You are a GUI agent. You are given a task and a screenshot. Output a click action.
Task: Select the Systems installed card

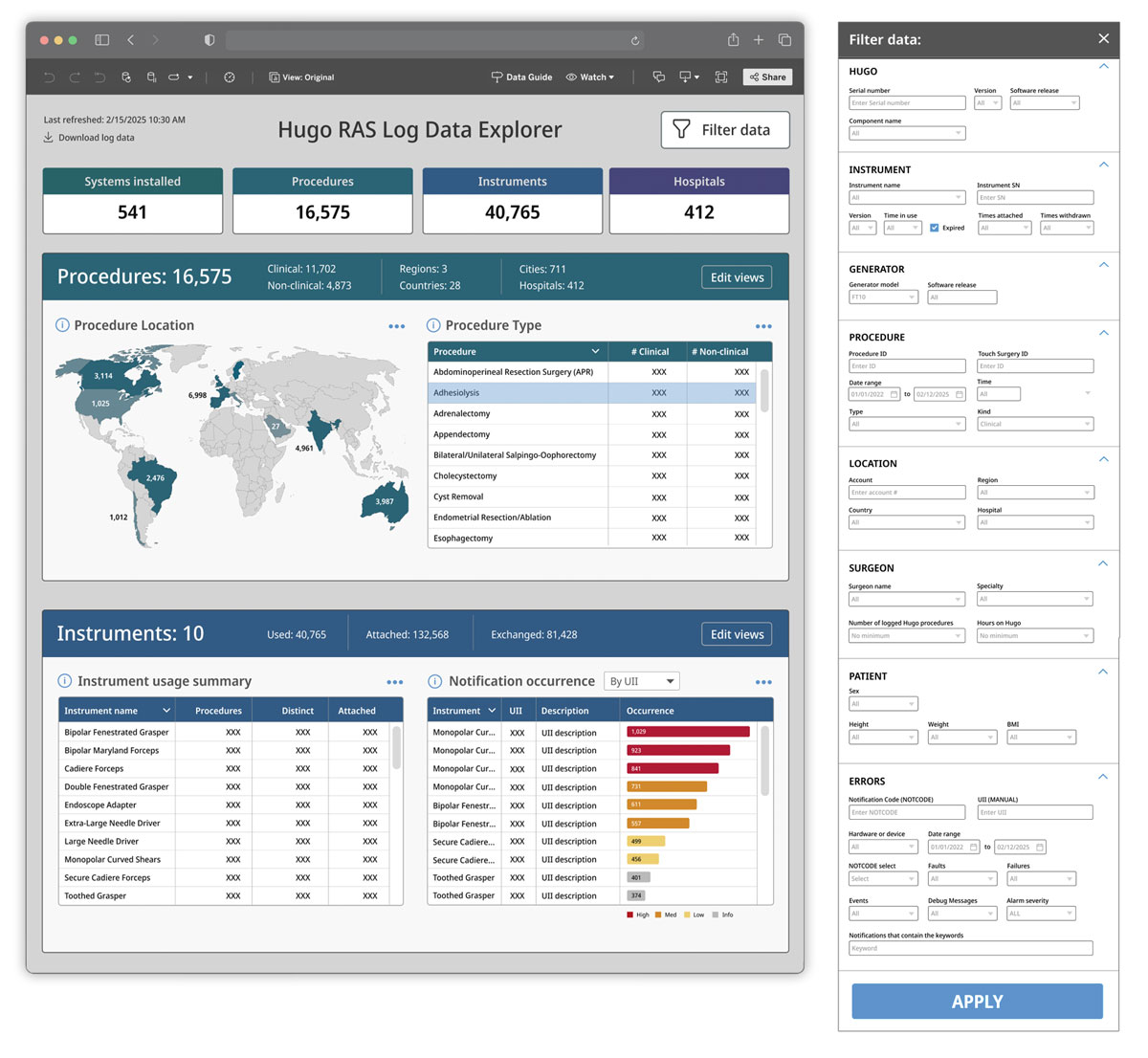[133, 201]
